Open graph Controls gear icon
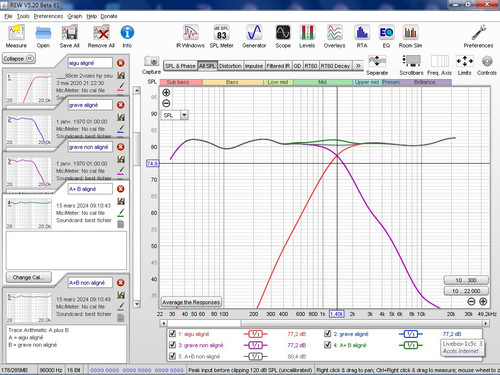The image size is (500, 375). tap(487, 65)
